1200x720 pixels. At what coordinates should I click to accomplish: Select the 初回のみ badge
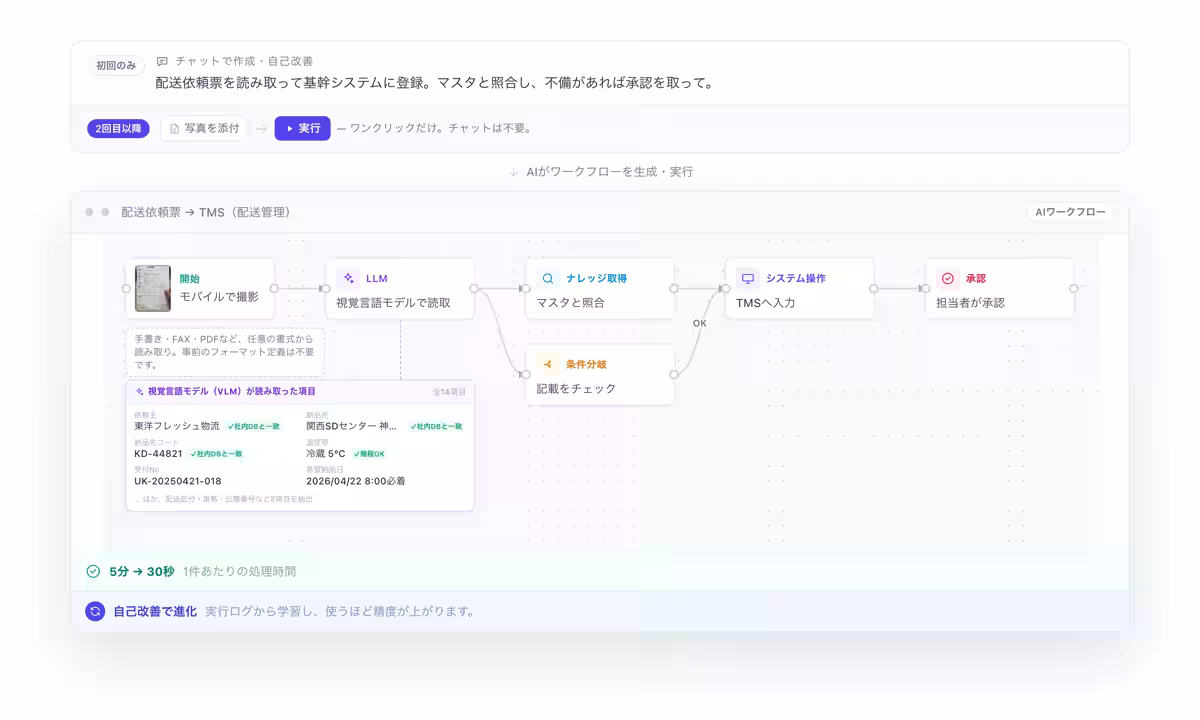click(117, 66)
